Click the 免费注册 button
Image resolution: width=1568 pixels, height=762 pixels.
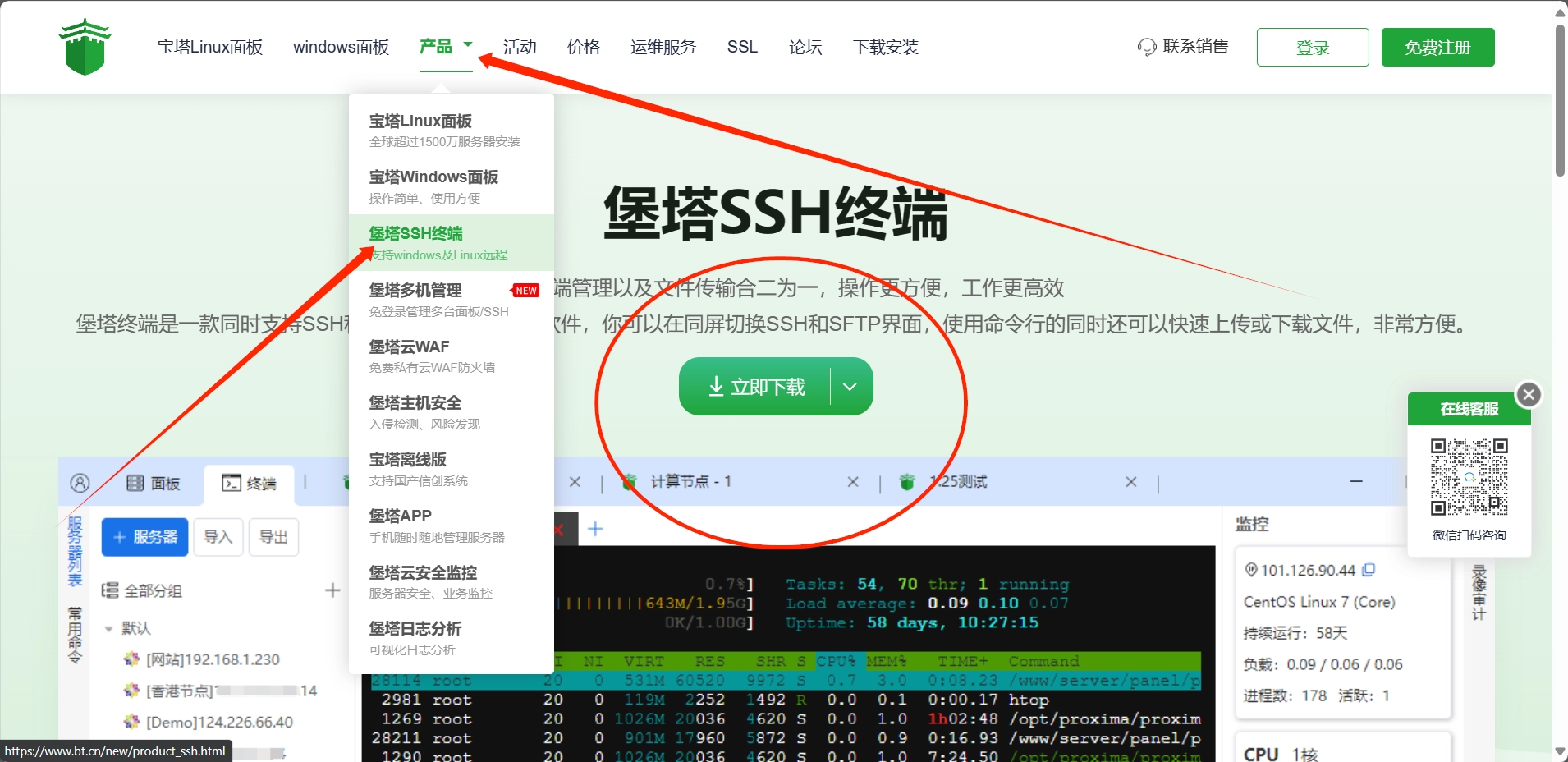click(1437, 47)
